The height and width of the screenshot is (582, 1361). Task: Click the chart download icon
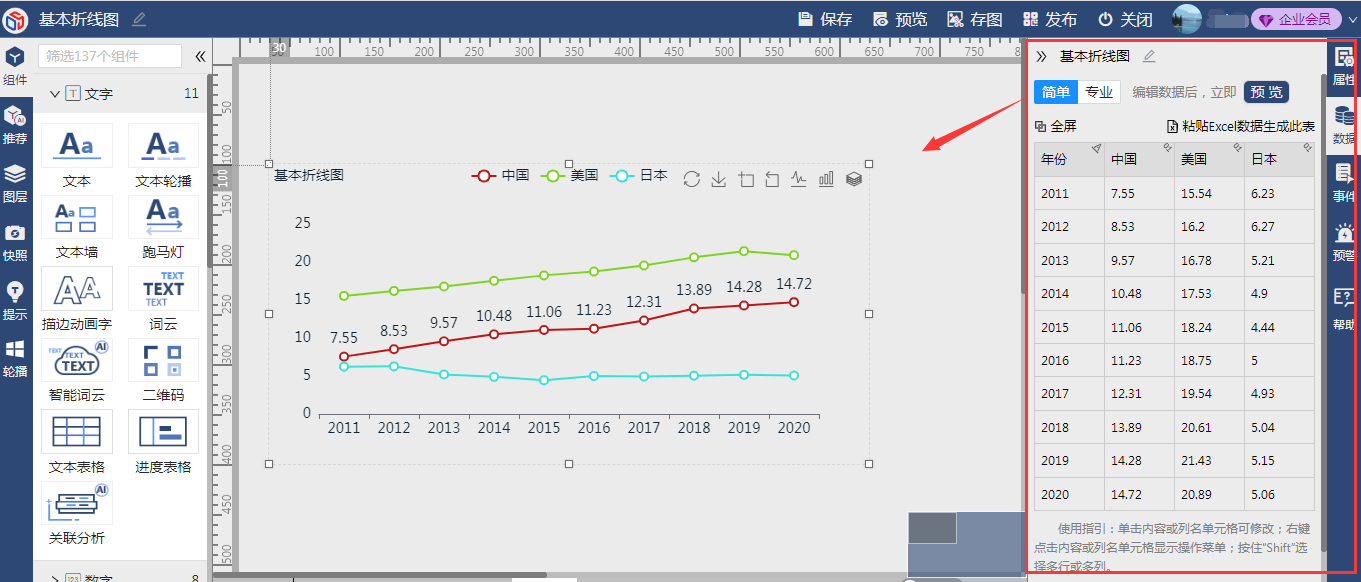pyautogui.click(x=718, y=179)
